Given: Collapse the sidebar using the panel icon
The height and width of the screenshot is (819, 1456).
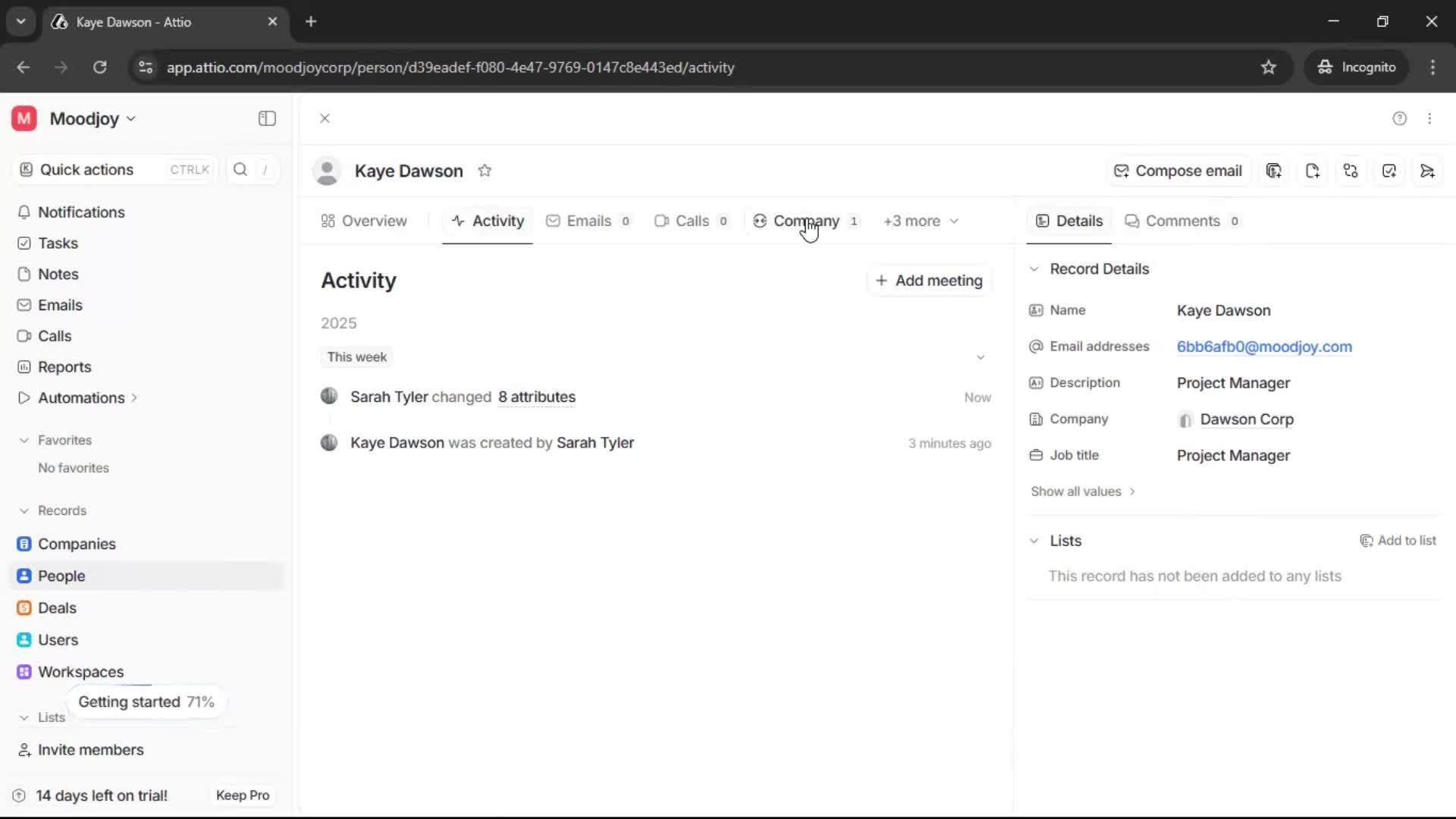Looking at the screenshot, I should [x=266, y=118].
